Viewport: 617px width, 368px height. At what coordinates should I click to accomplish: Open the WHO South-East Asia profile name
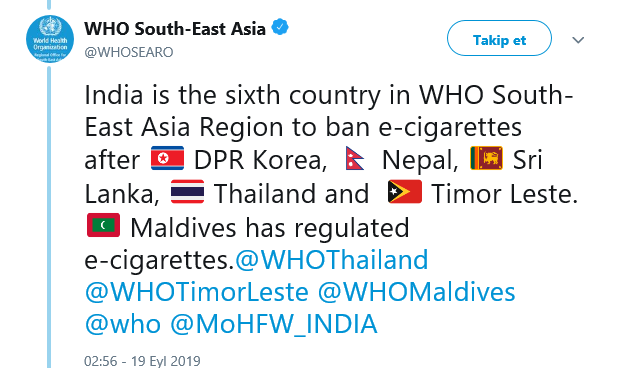point(175,29)
